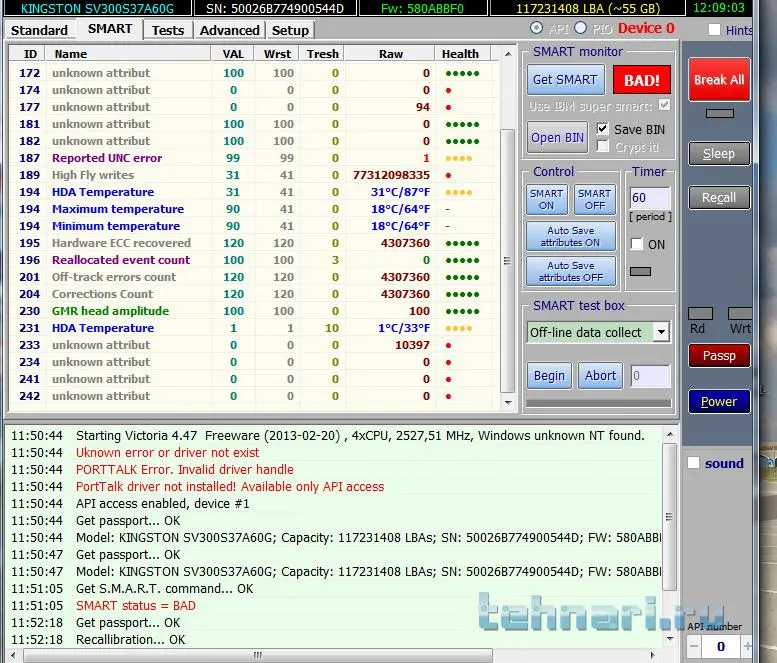The image size is (777, 663).
Task: Click raw value 77312098335
Action: [391, 175]
